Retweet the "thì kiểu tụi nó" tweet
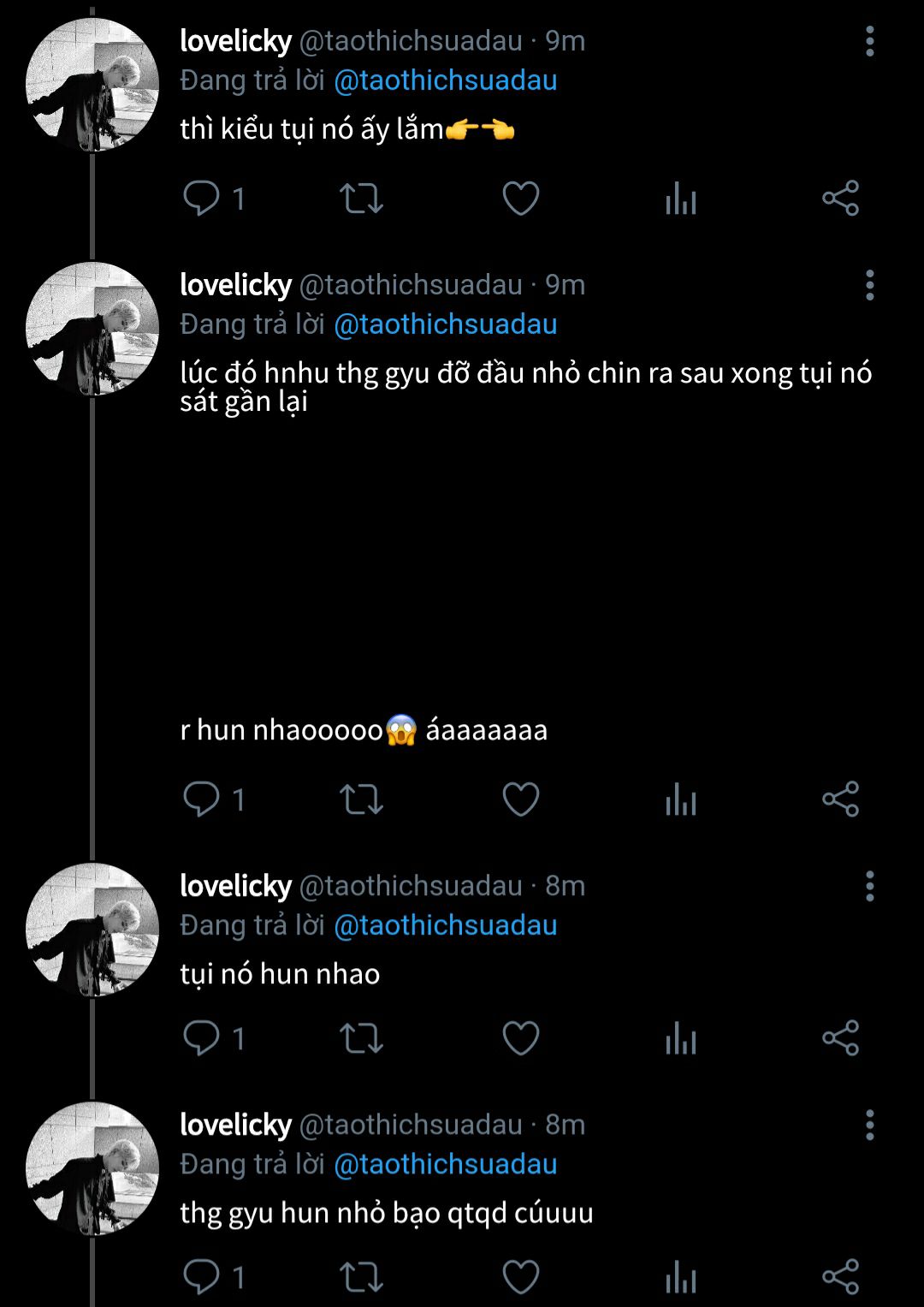 361,199
